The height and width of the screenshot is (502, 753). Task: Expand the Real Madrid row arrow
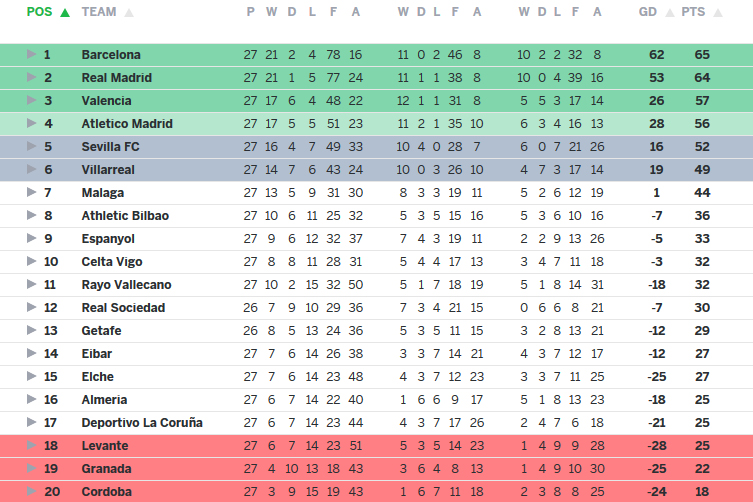[31, 77]
